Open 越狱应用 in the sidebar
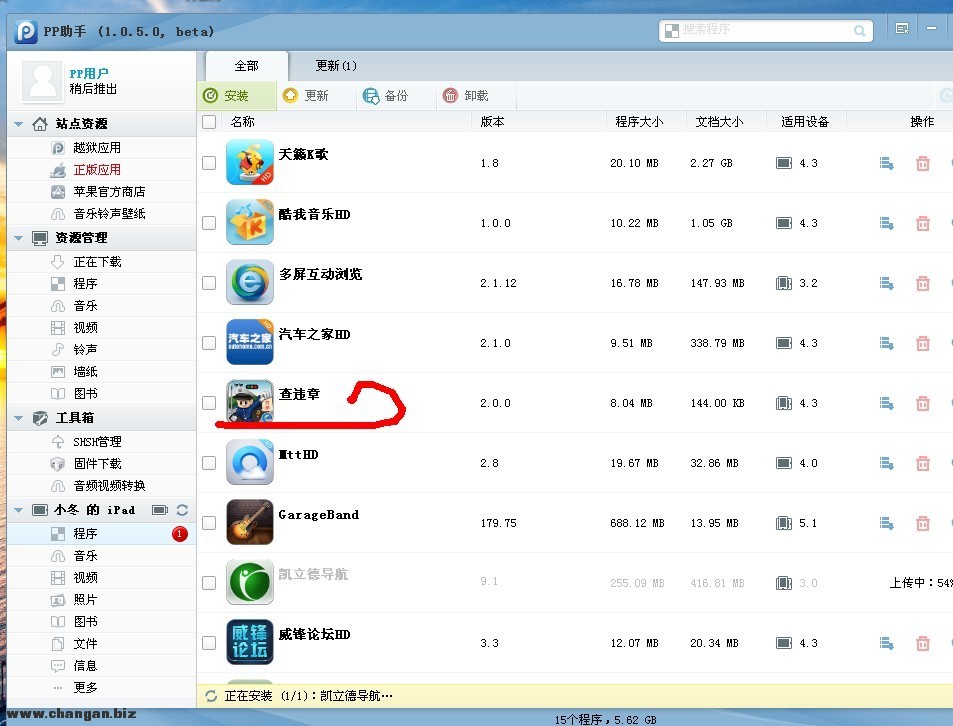This screenshot has width=953, height=726. [96, 148]
